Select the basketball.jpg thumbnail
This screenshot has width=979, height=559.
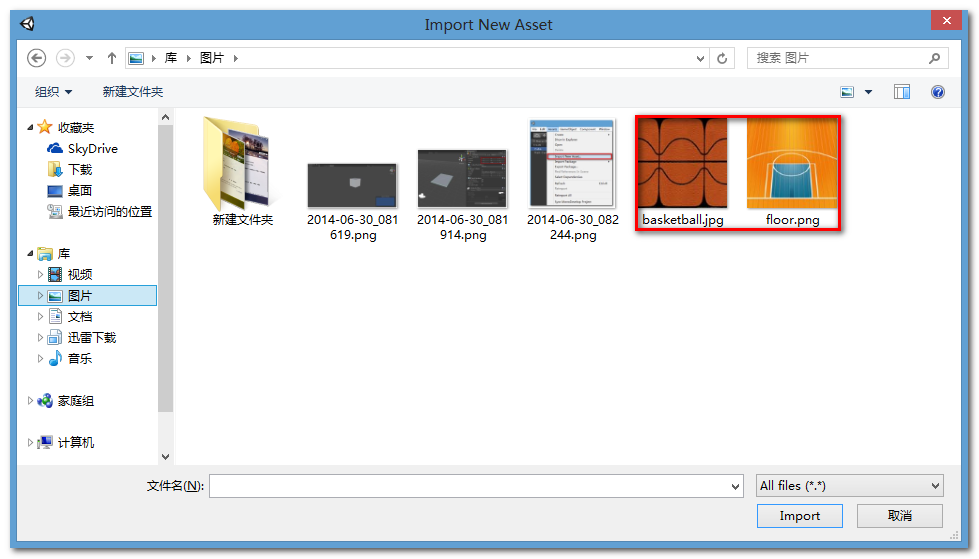(x=682, y=164)
